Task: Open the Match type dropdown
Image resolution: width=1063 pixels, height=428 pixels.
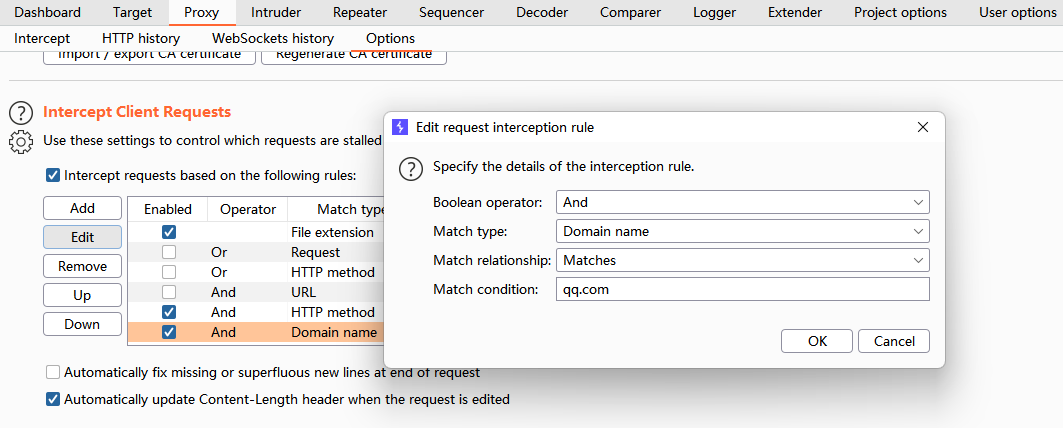Action: pyautogui.click(x=742, y=231)
